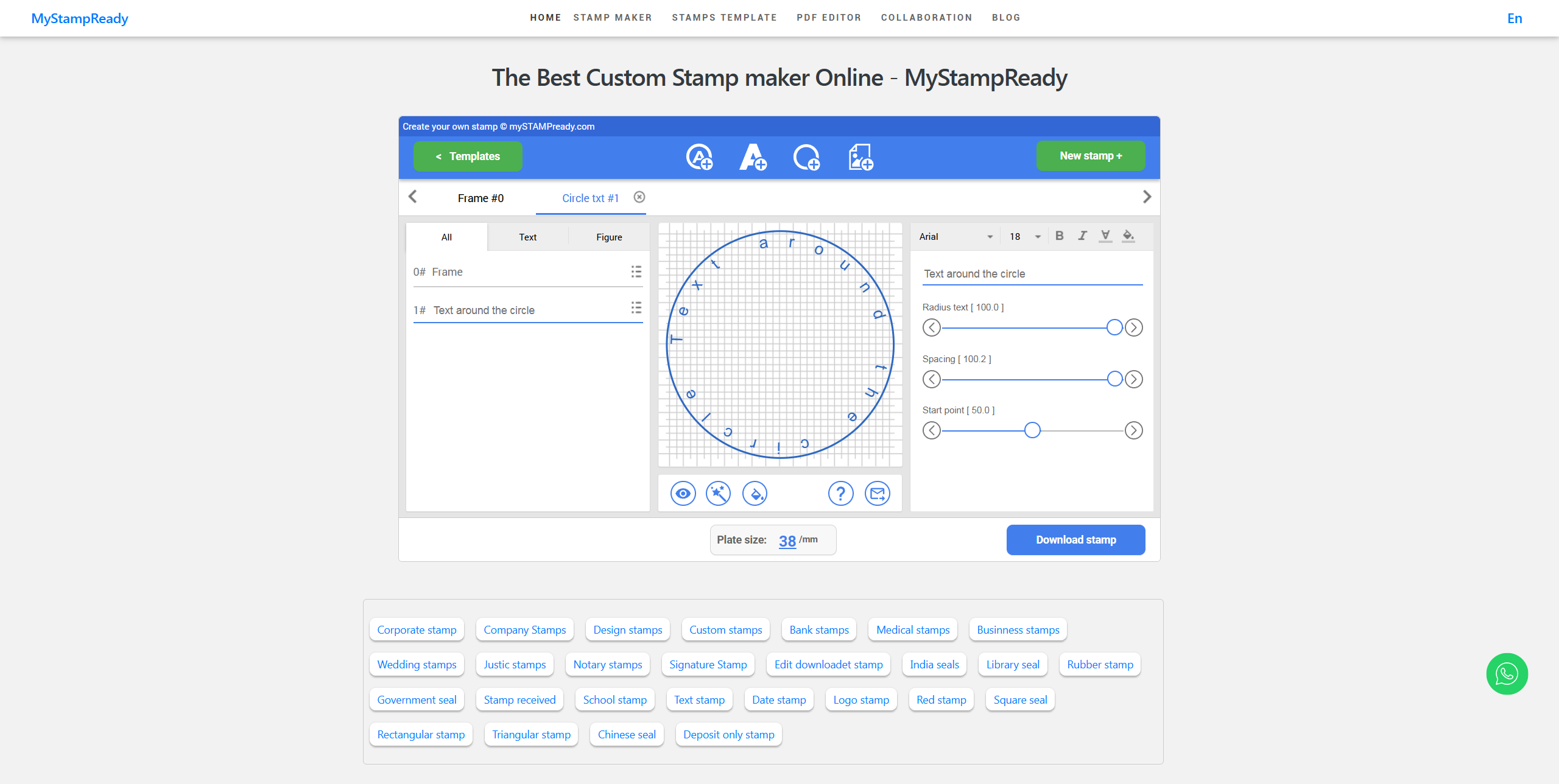Click the magic wand effects icon
Image resolution: width=1559 pixels, height=784 pixels.
tap(719, 494)
